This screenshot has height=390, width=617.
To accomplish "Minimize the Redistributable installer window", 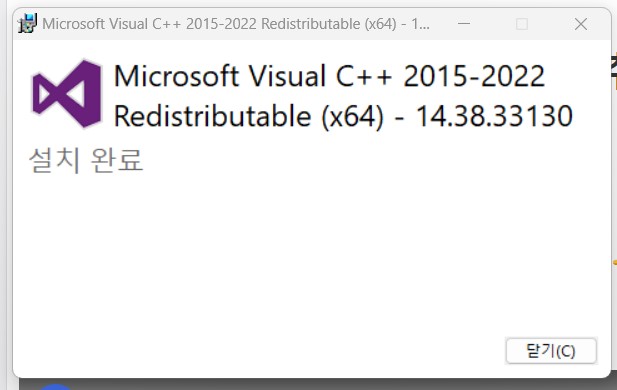I will pos(464,24).
